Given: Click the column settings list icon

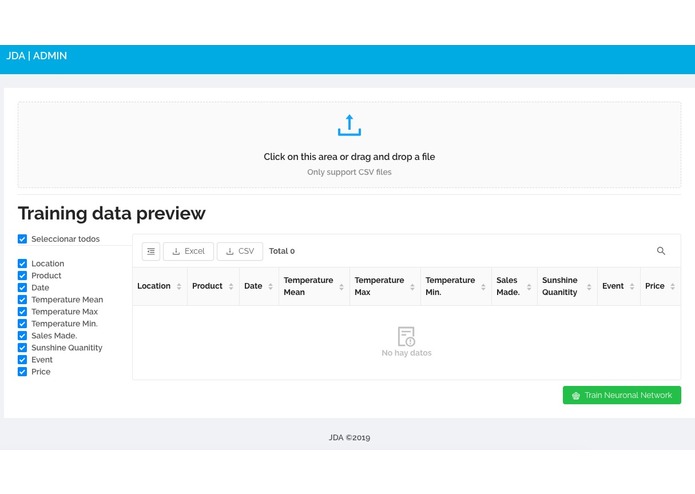Looking at the screenshot, I should [x=151, y=251].
